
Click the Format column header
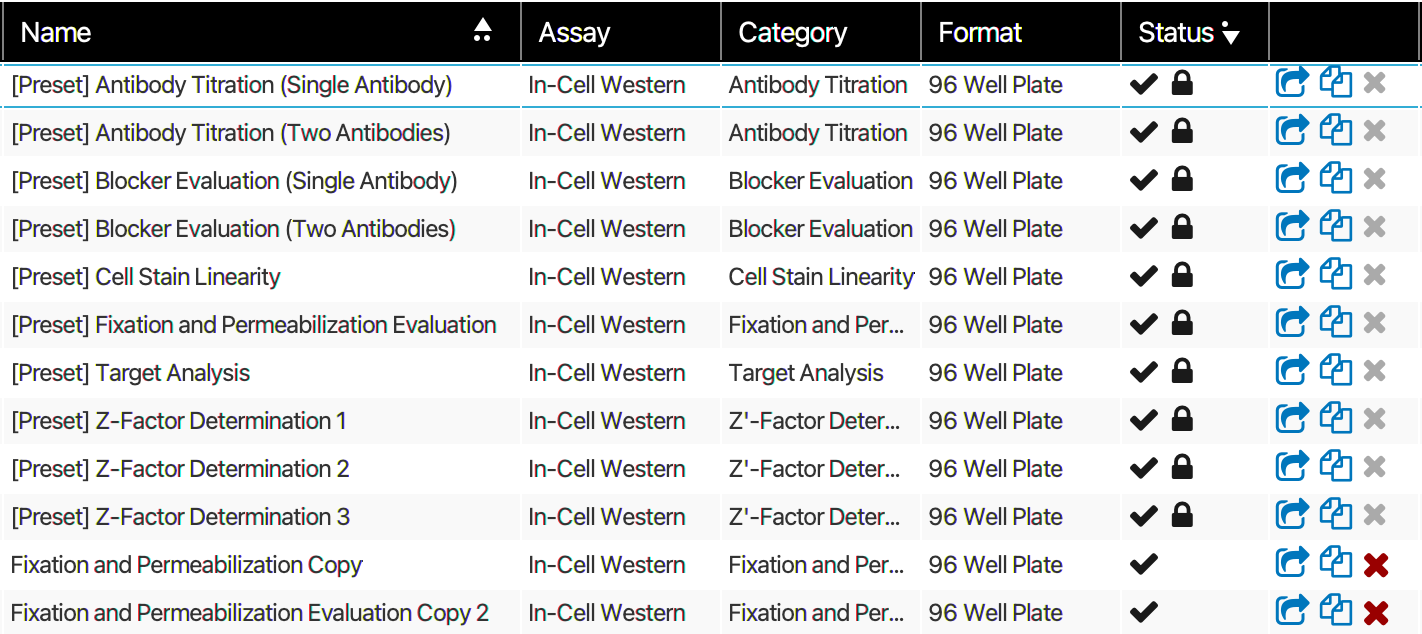tap(980, 31)
